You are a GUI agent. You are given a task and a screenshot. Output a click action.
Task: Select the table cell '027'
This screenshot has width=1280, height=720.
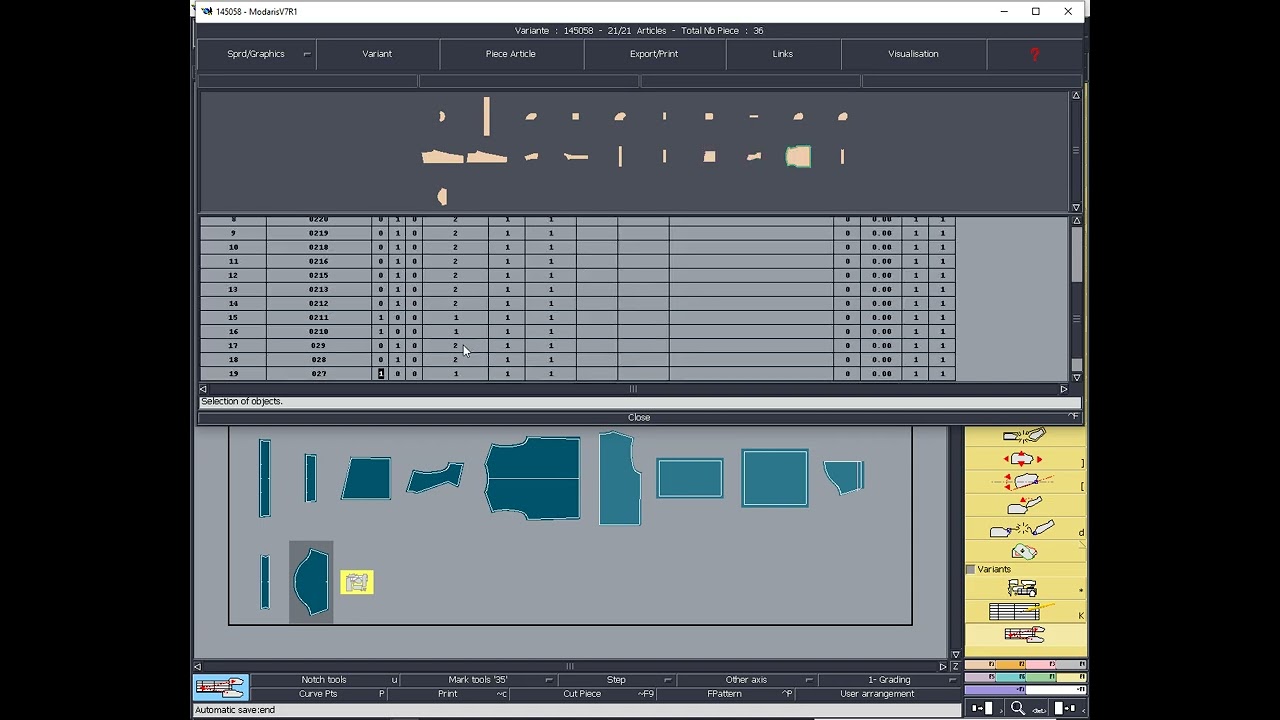[319, 374]
